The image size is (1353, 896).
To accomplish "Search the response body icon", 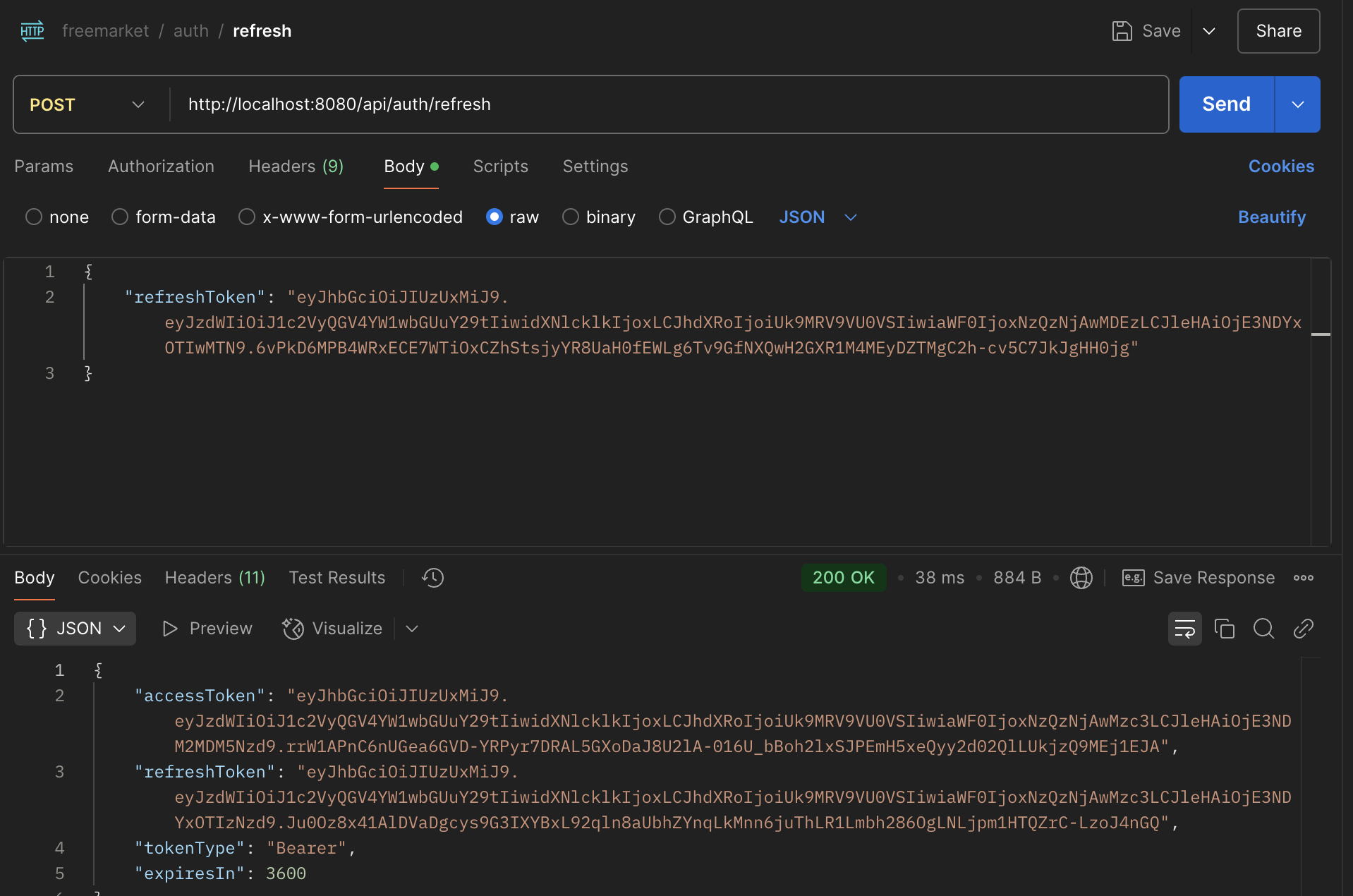I will 1263,629.
